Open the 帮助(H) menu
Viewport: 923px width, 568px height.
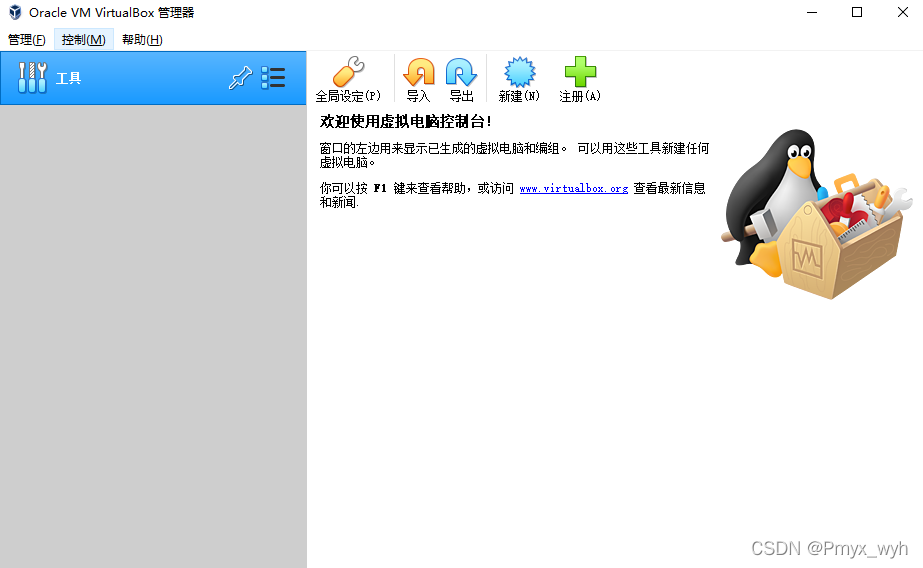point(142,39)
